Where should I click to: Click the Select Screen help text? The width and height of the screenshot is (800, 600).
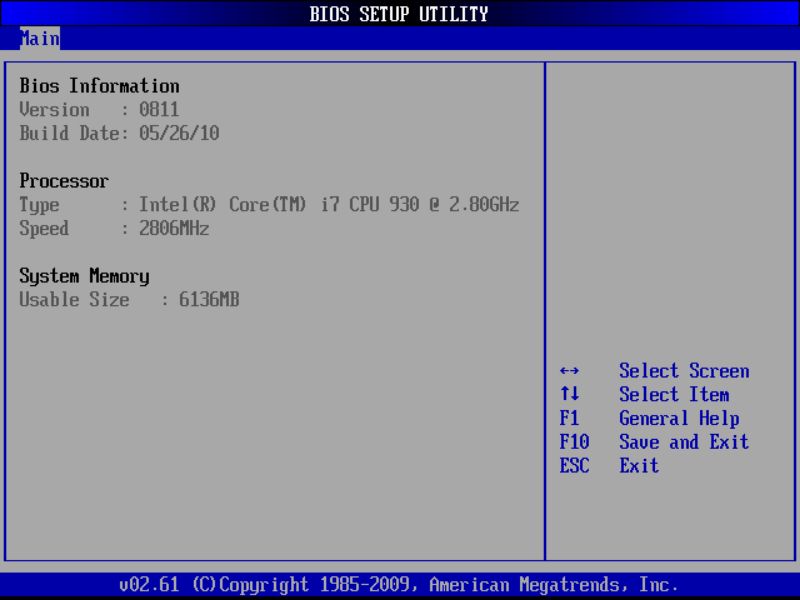click(685, 371)
